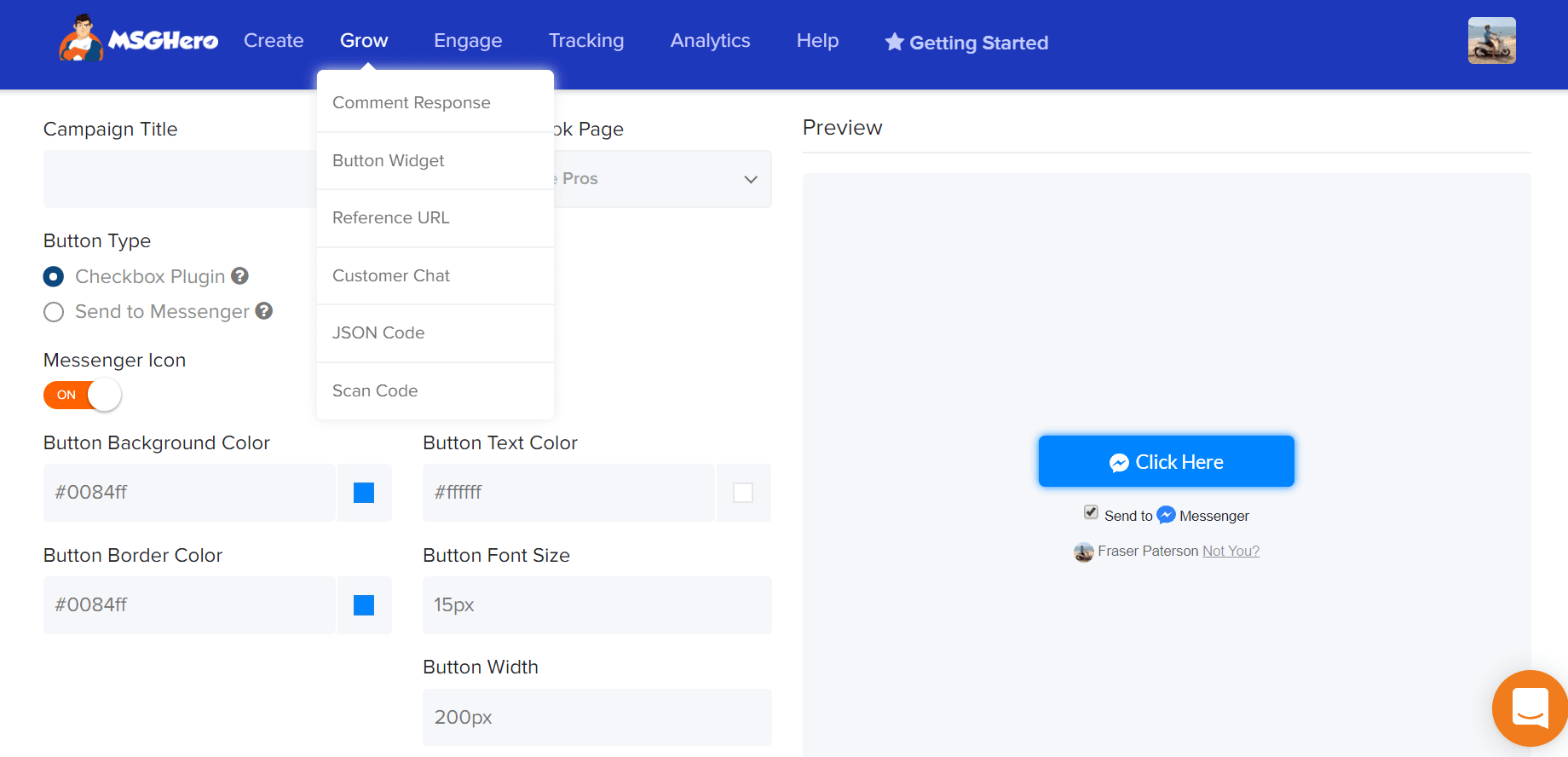Turn off the Messenger Icon toggle

pyautogui.click(x=83, y=395)
